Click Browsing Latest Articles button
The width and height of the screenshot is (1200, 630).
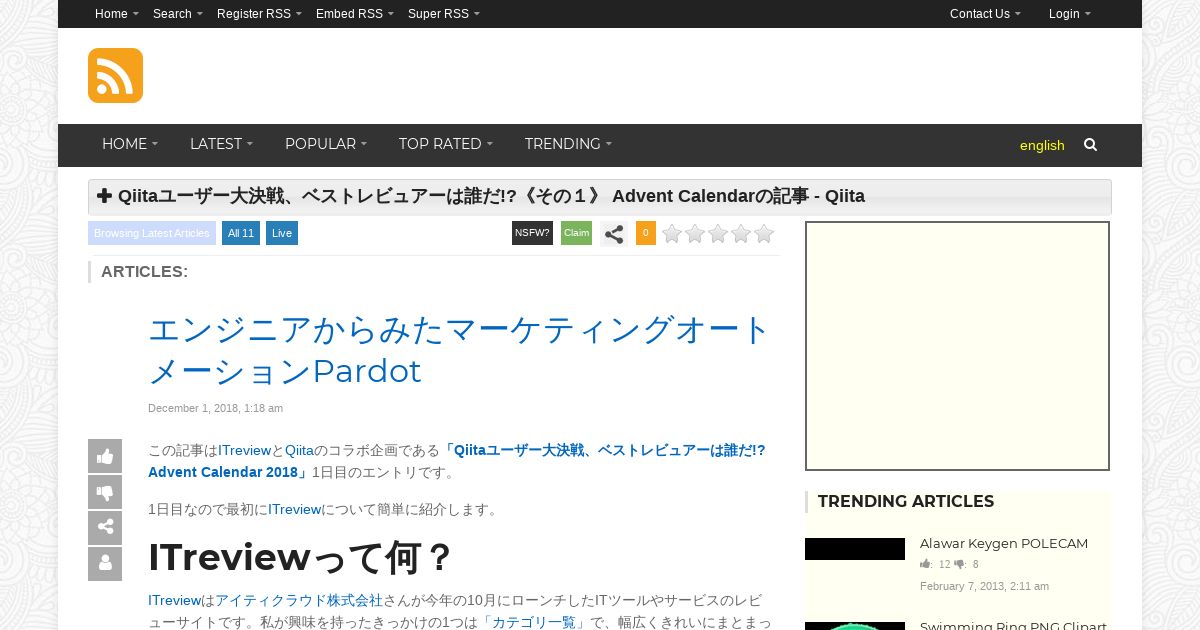(152, 233)
